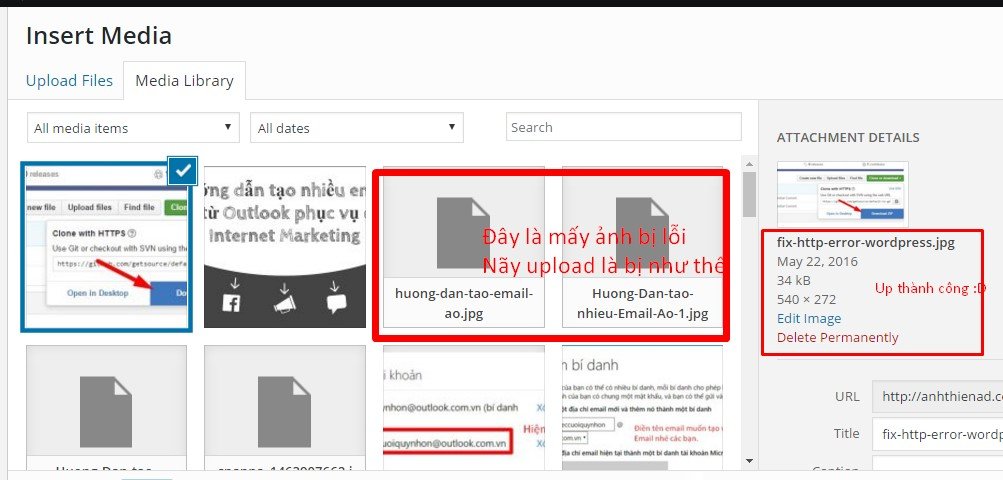Select the huong-dan-tao-email-ao.jpg file item
Image resolution: width=1003 pixels, height=480 pixels.
tap(464, 247)
